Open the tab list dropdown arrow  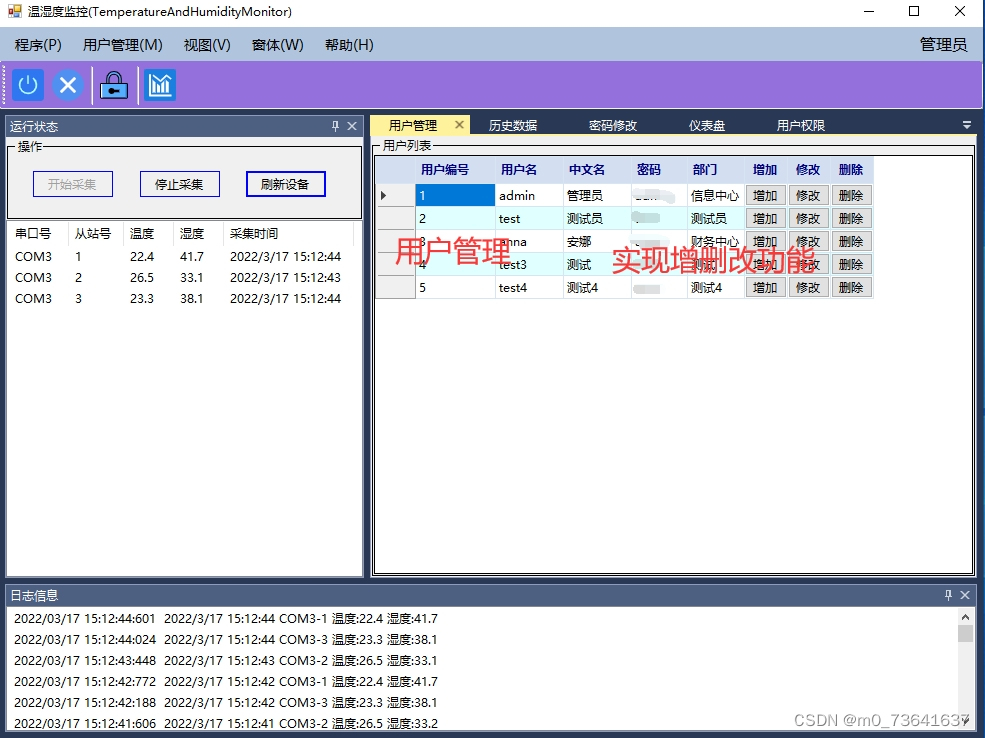pyautogui.click(x=967, y=125)
